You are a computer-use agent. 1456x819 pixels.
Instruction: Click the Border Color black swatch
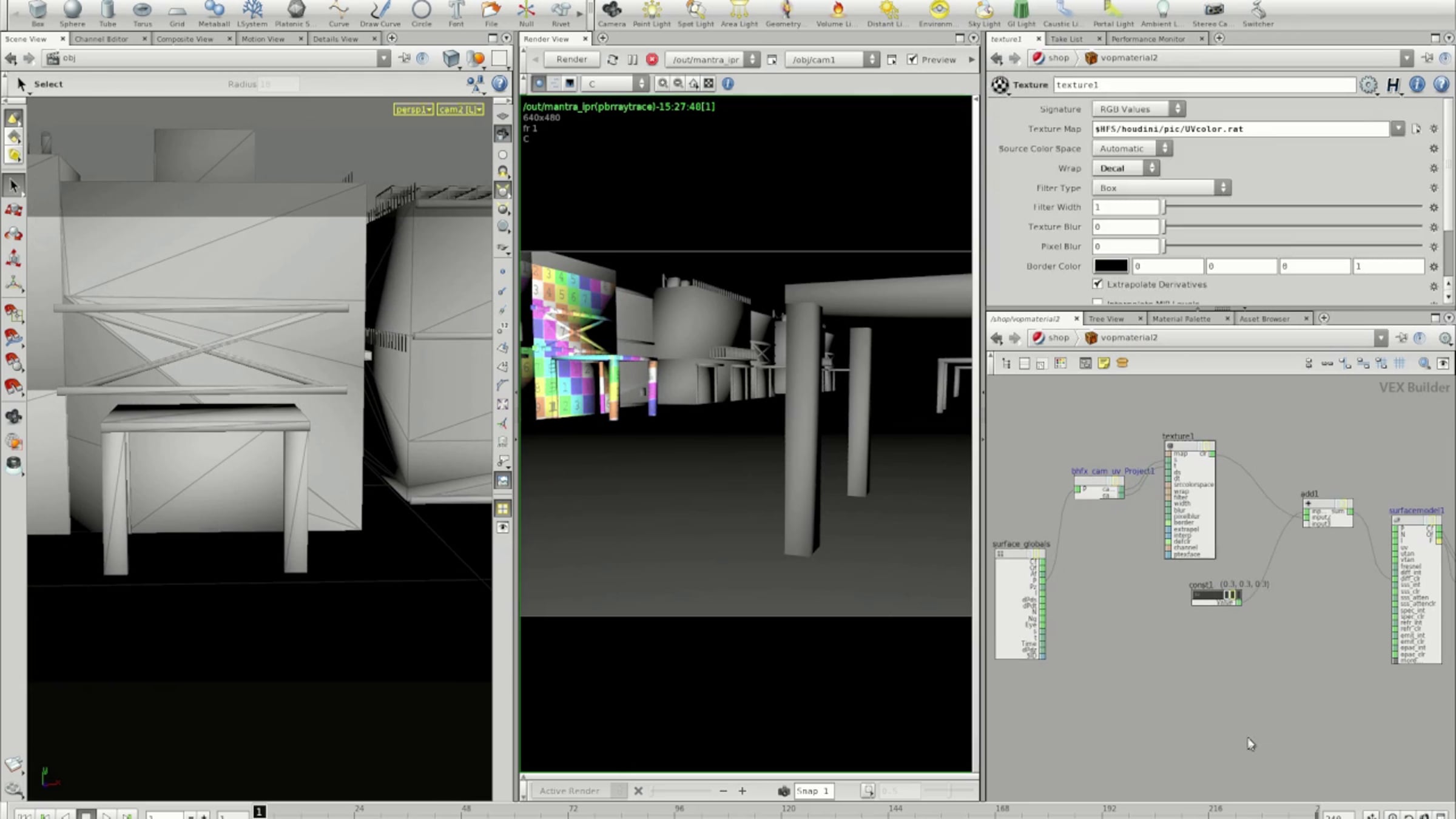1111,266
